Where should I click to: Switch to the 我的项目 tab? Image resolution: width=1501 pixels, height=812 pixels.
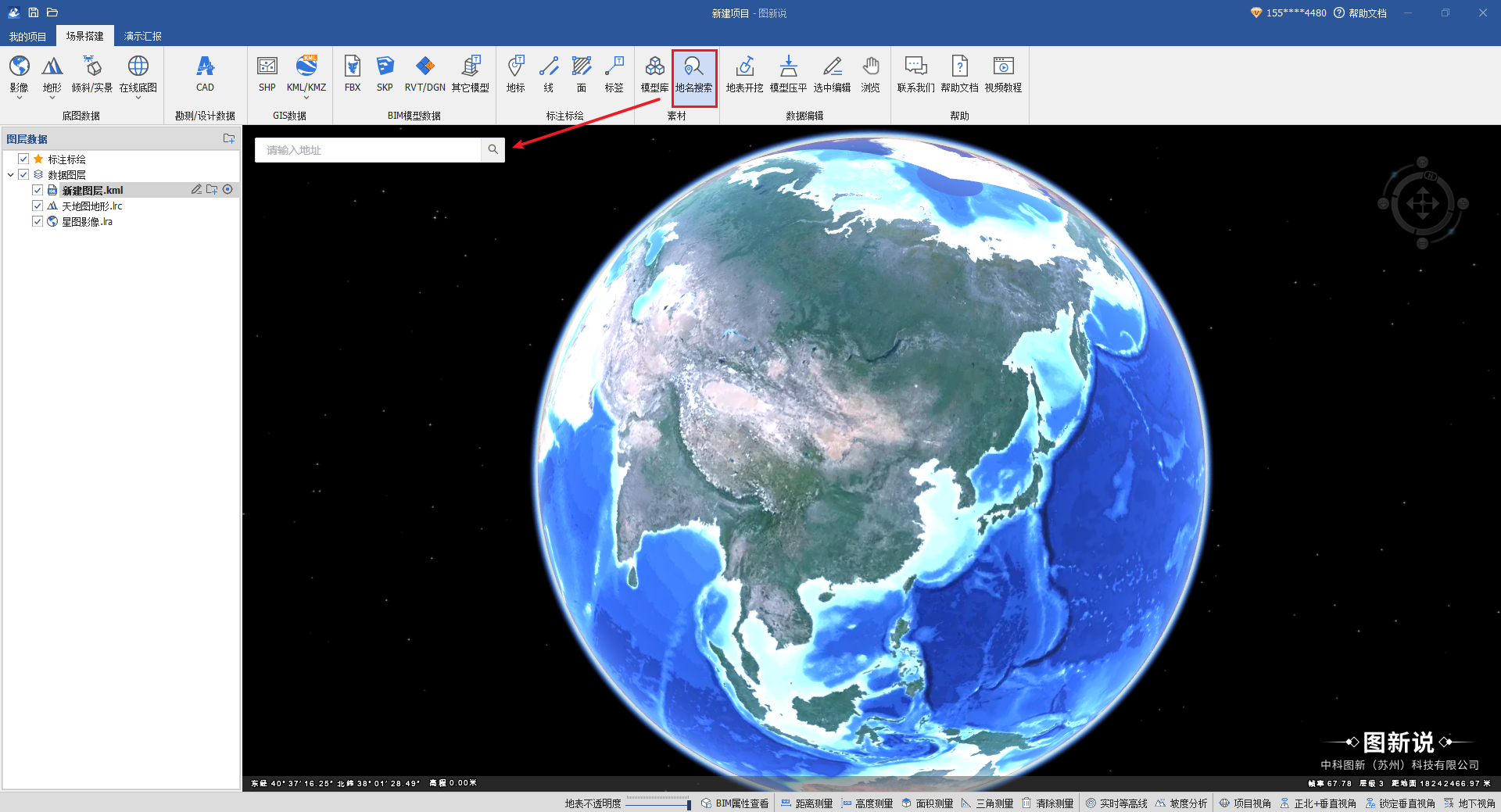coord(27,37)
